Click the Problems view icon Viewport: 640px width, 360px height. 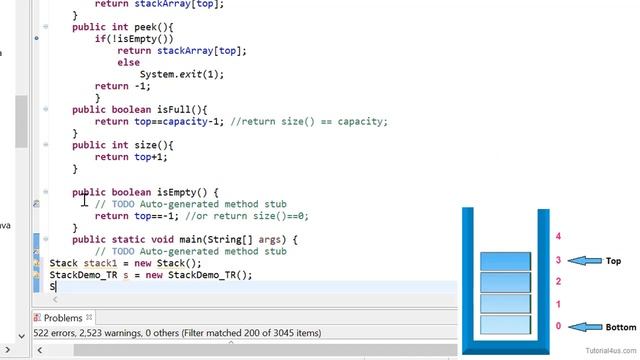point(37,318)
